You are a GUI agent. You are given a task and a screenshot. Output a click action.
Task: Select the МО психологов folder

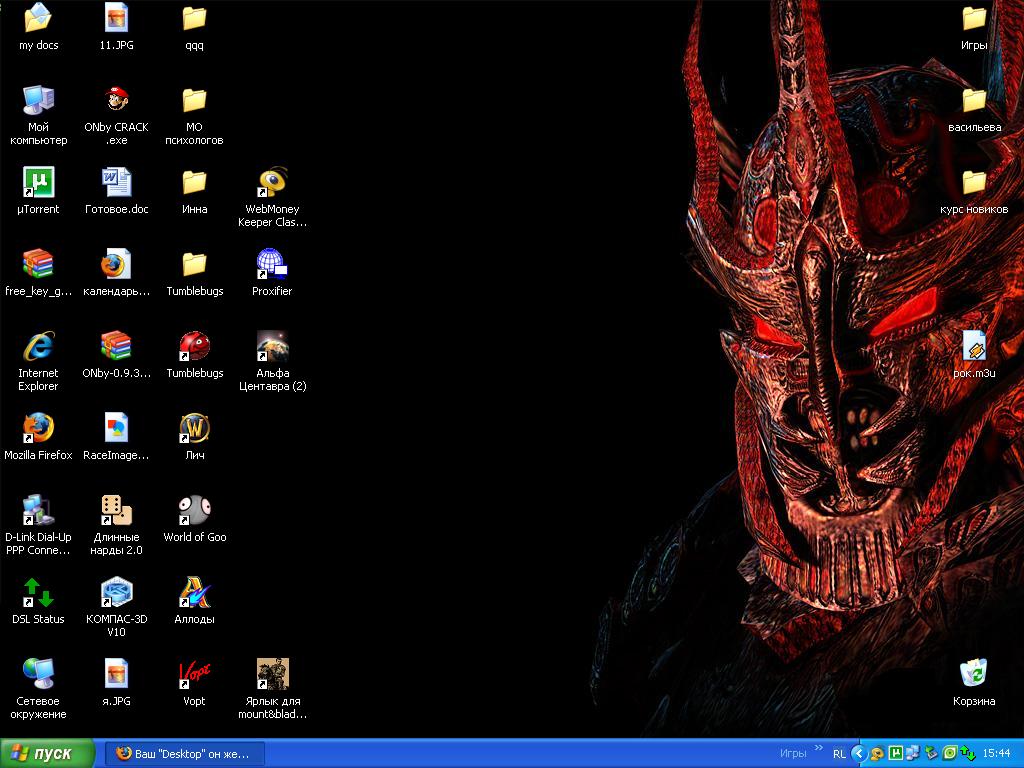pyautogui.click(x=194, y=100)
